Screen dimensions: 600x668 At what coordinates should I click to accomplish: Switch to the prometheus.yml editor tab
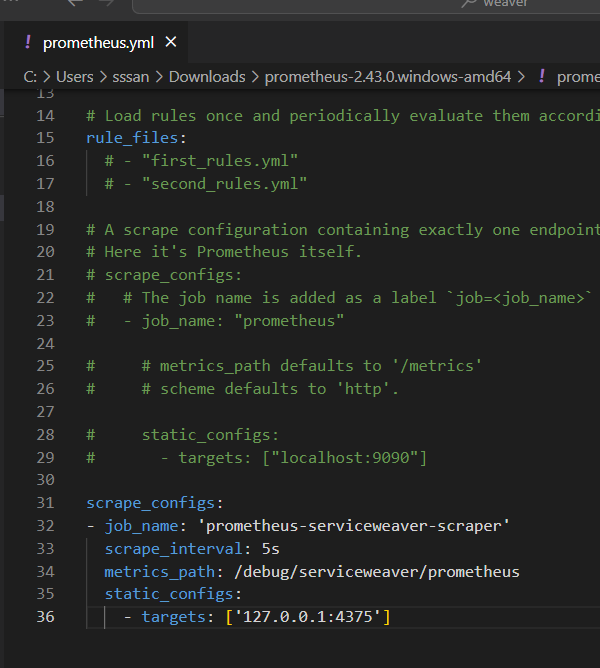(98, 43)
